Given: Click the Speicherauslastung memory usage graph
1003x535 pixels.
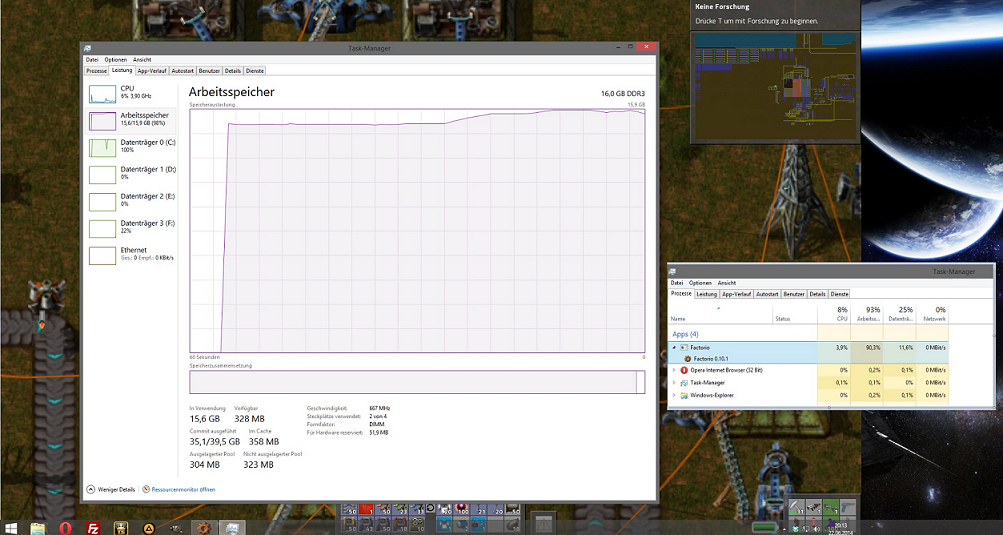Looking at the screenshot, I should (417, 230).
